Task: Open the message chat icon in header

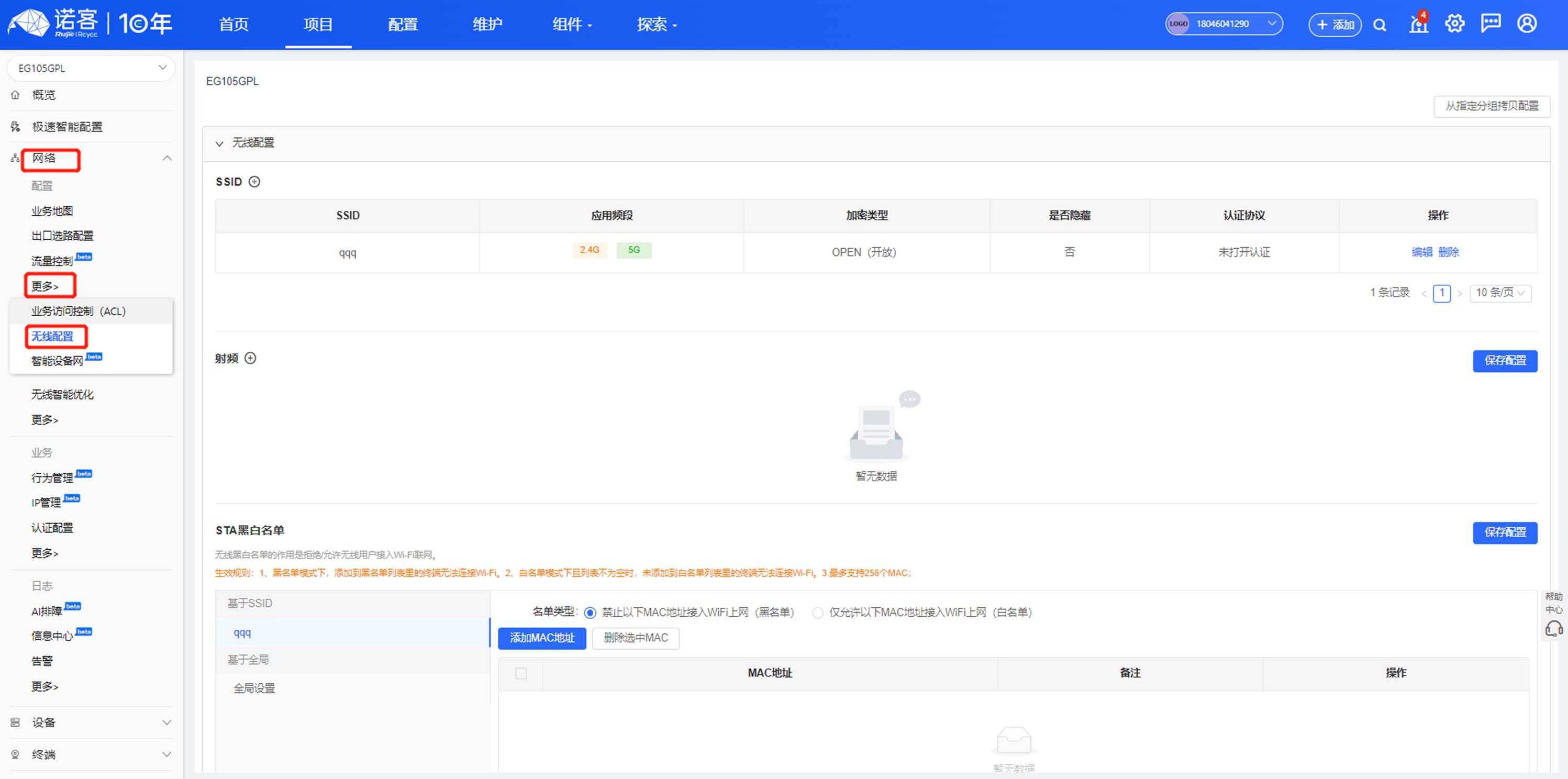Action: tap(1490, 24)
